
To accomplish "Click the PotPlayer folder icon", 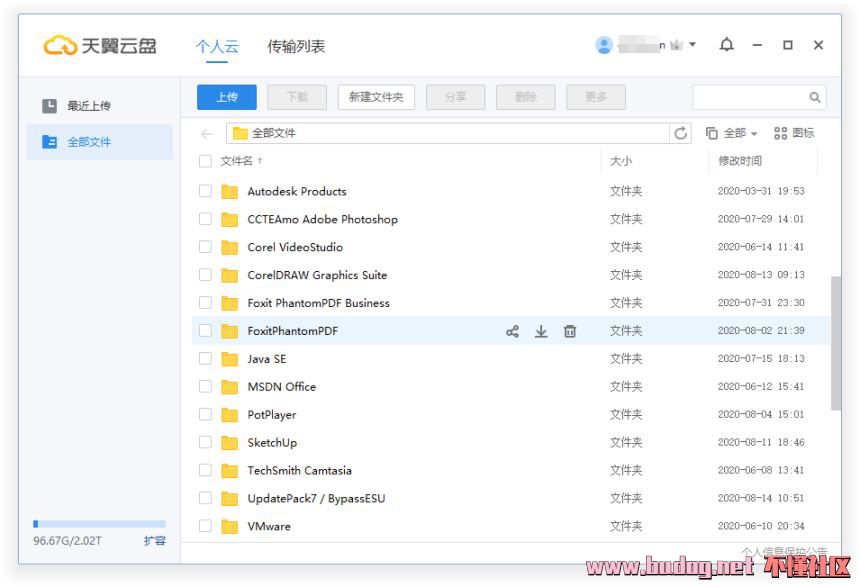I will click(229, 415).
